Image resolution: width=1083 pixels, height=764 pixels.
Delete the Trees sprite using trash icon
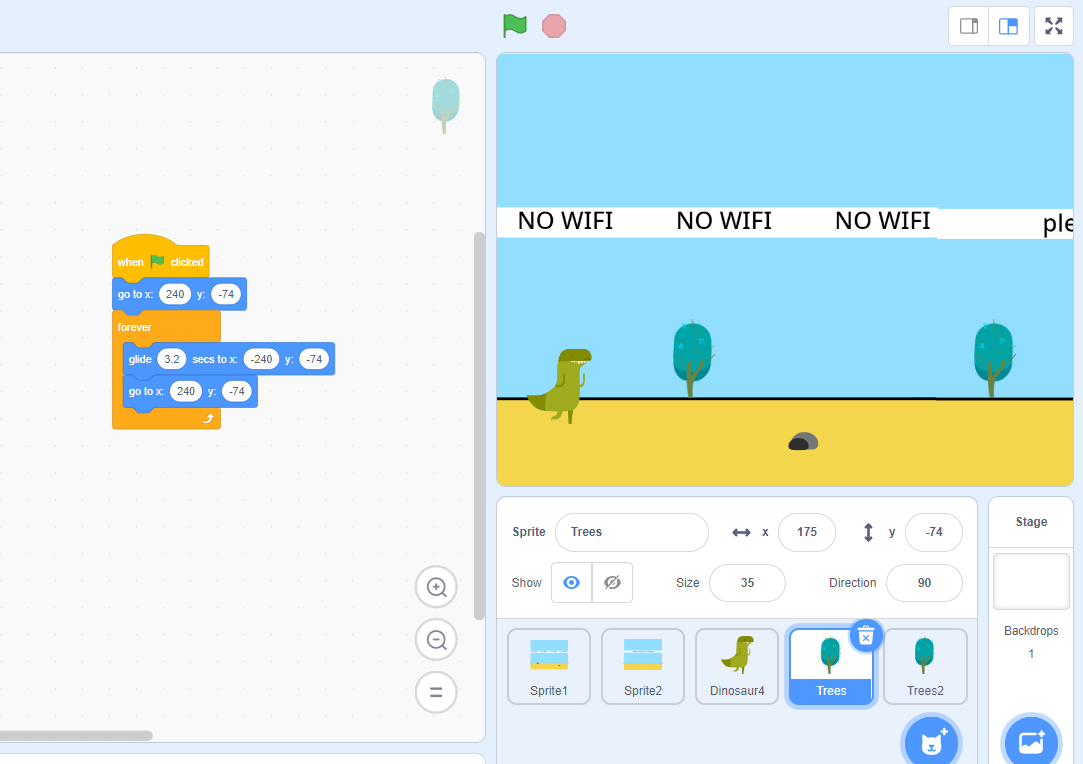pos(866,636)
